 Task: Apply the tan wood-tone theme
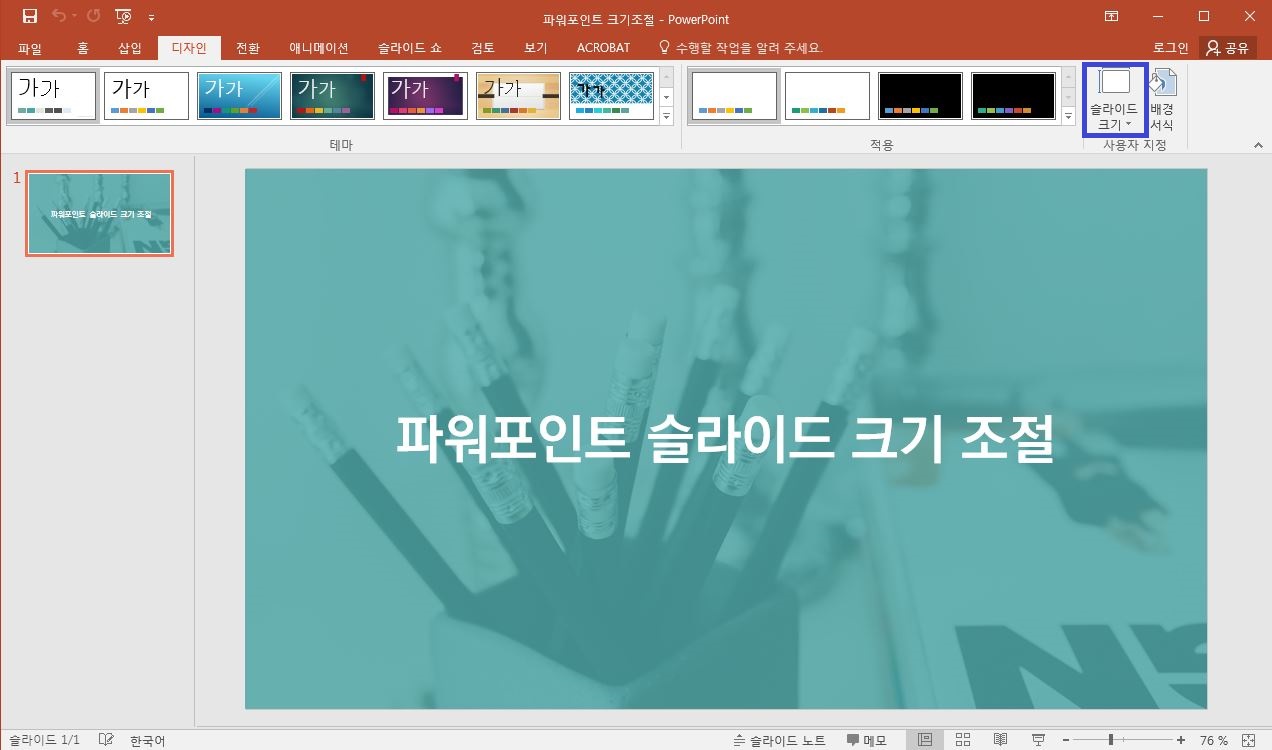[518, 96]
